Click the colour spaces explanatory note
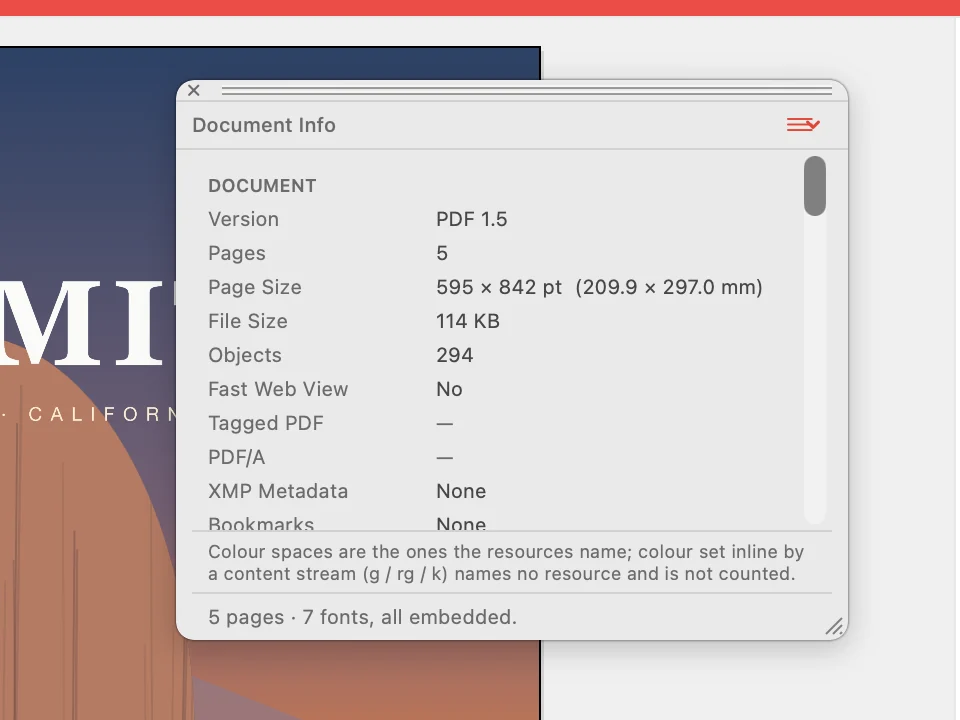The height and width of the screenshot is (720, 960). pos(506,563)
